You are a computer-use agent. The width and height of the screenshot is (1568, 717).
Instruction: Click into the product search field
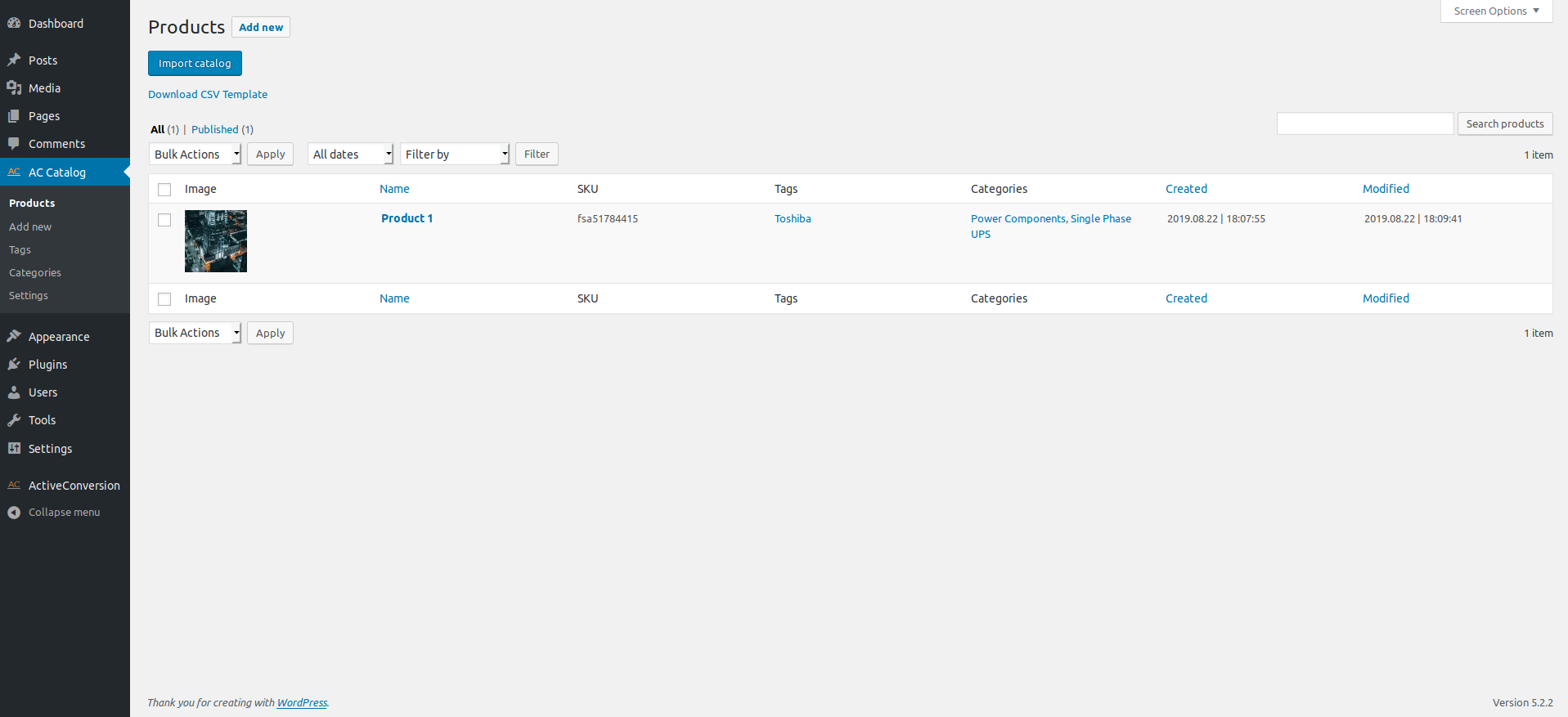point(1365,123)
